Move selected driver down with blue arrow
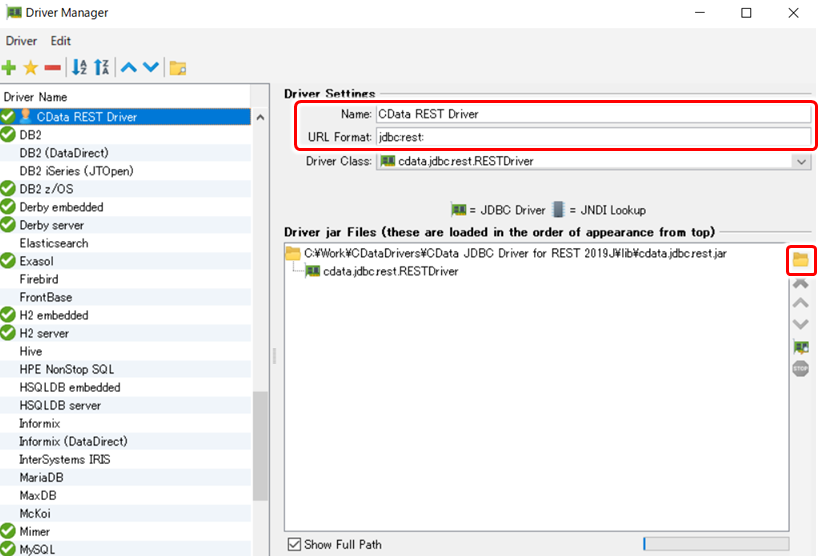Screen dimensions: 825x556 [151, 67]
